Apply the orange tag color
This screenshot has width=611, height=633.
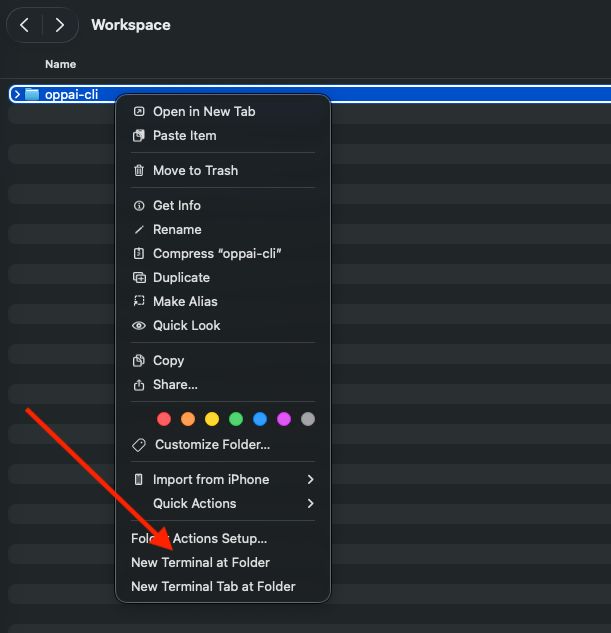(188, 419)
